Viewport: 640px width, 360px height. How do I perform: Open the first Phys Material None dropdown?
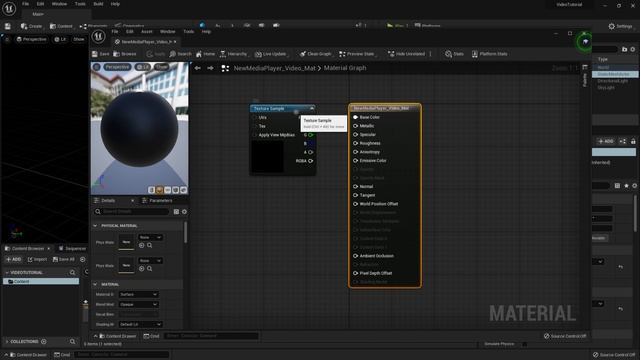(150, 237)
